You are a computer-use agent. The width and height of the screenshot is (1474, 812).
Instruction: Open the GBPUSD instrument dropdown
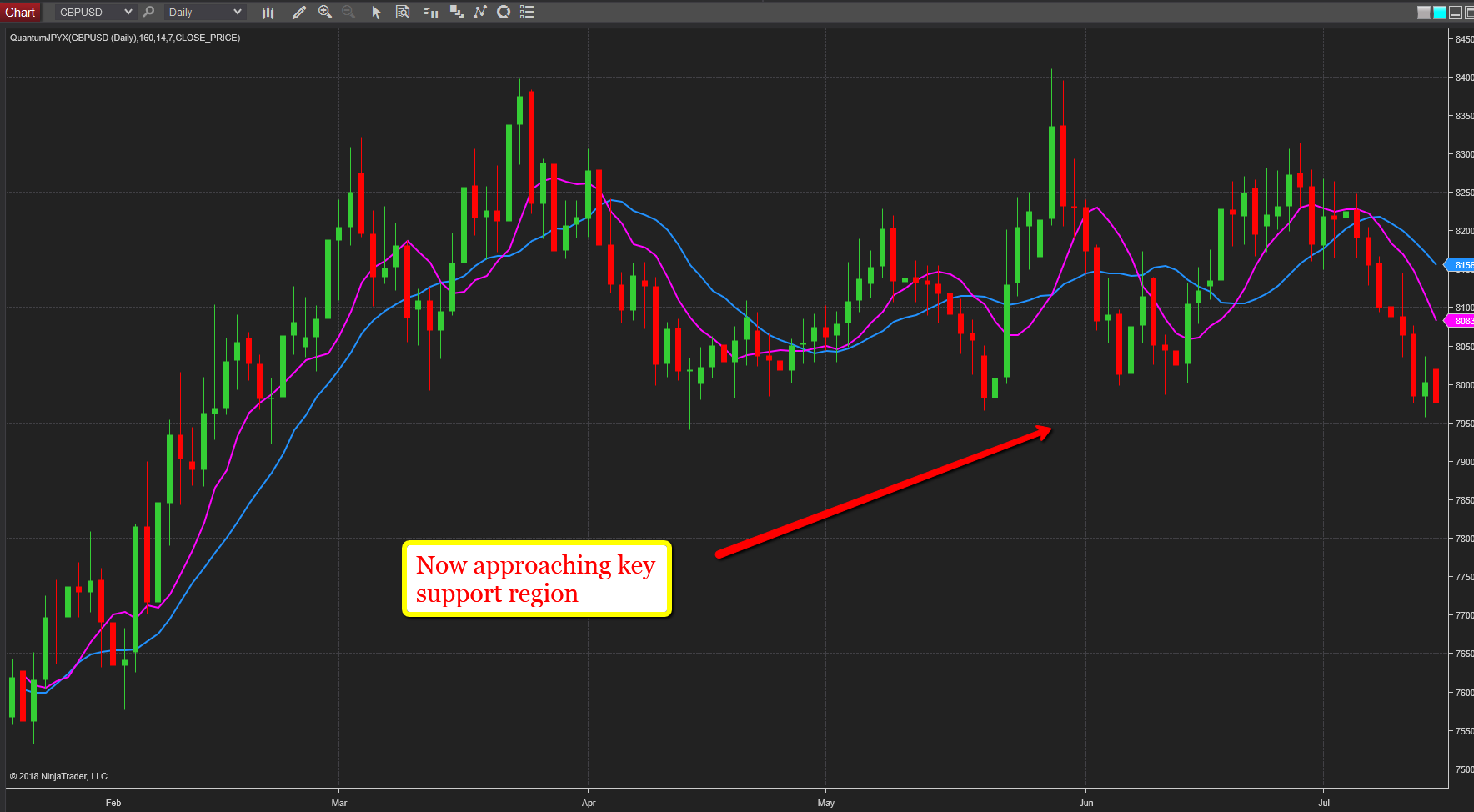pos(95,12)
